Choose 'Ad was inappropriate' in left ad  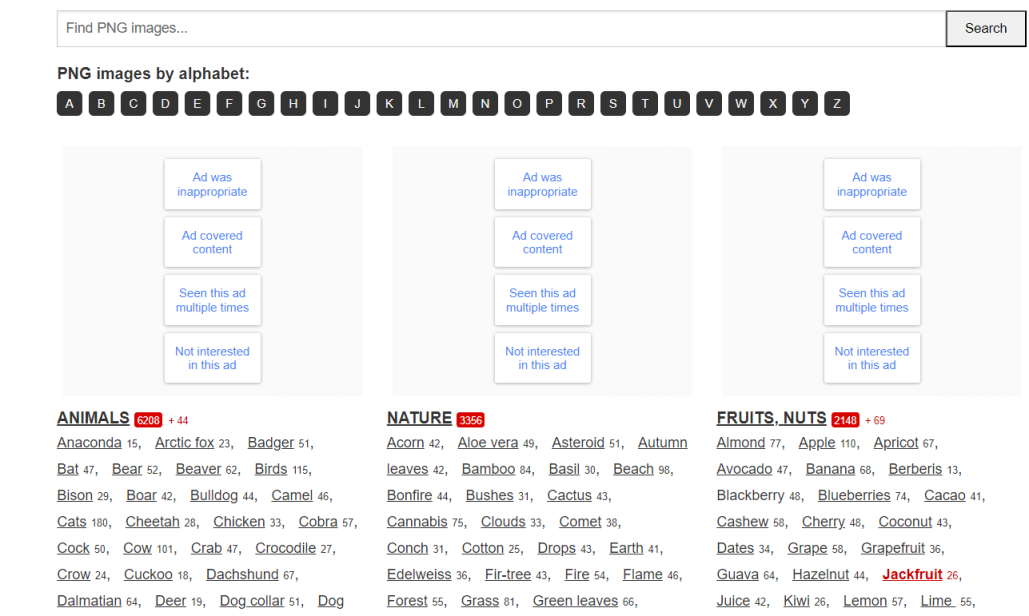click(212, 185)
